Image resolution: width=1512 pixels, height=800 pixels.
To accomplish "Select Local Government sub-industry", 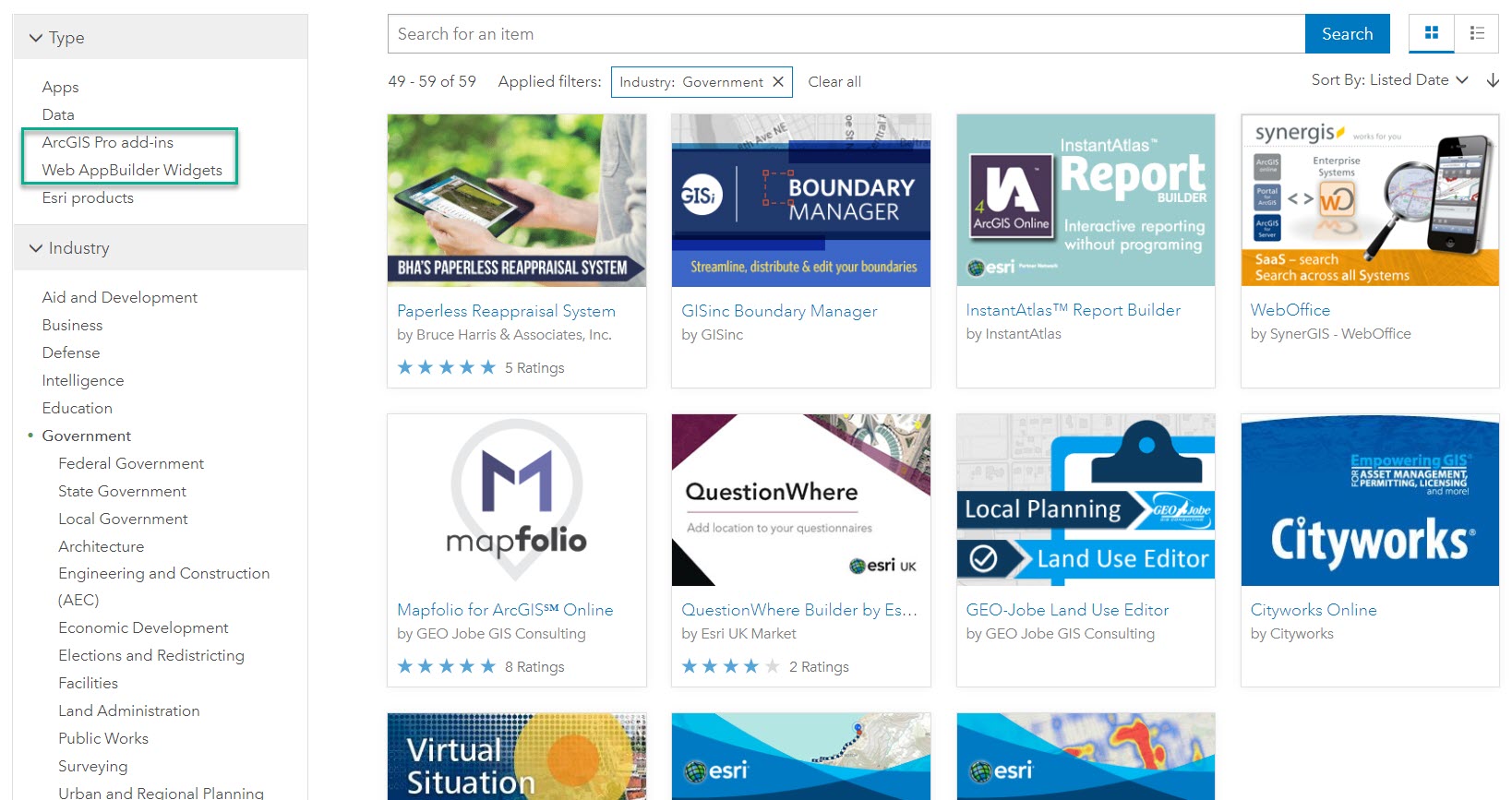I will [123, 519].
